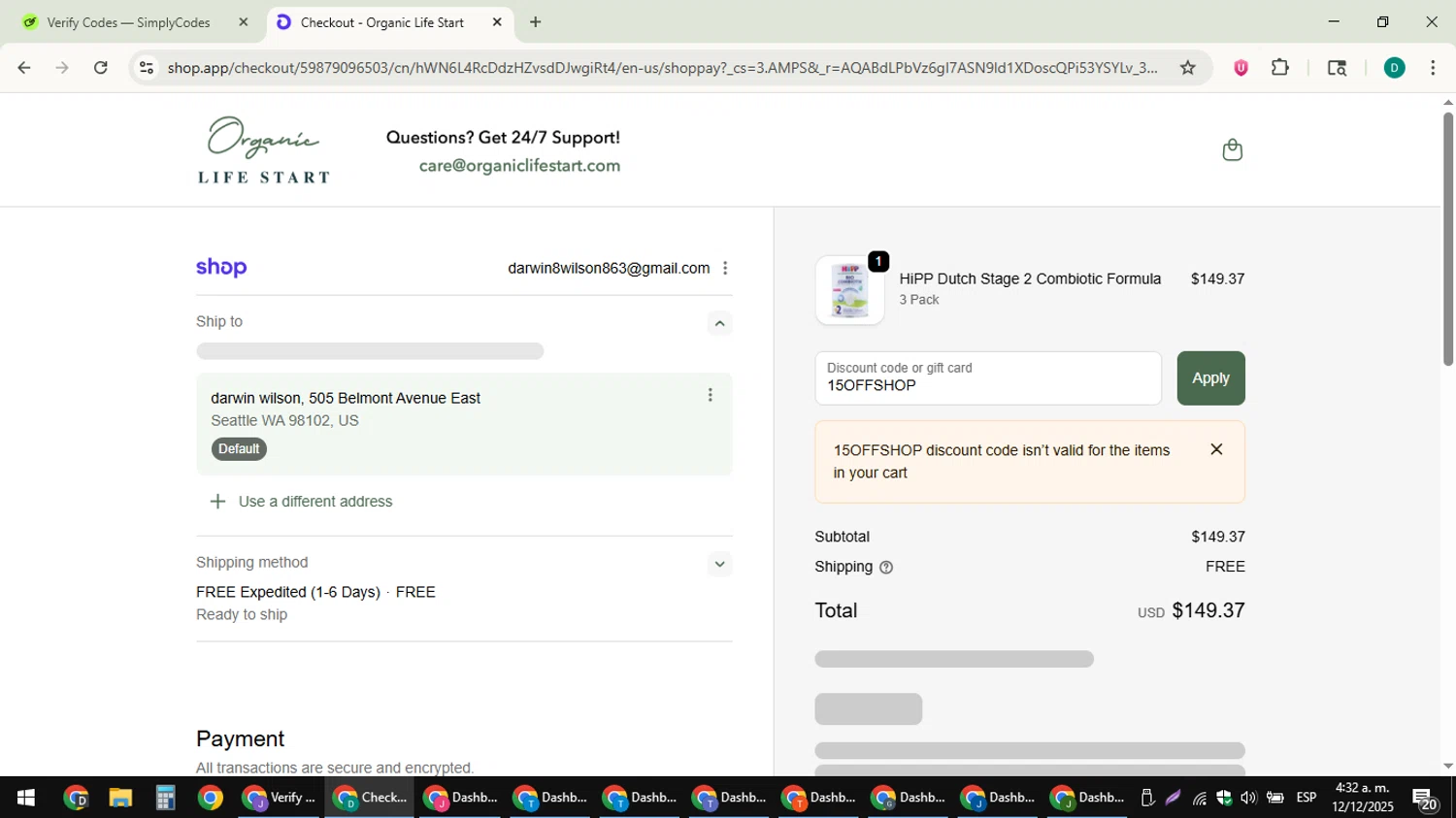
Task: Click the HiPP formula product thumbnail
Action: [x=849, y=290]
